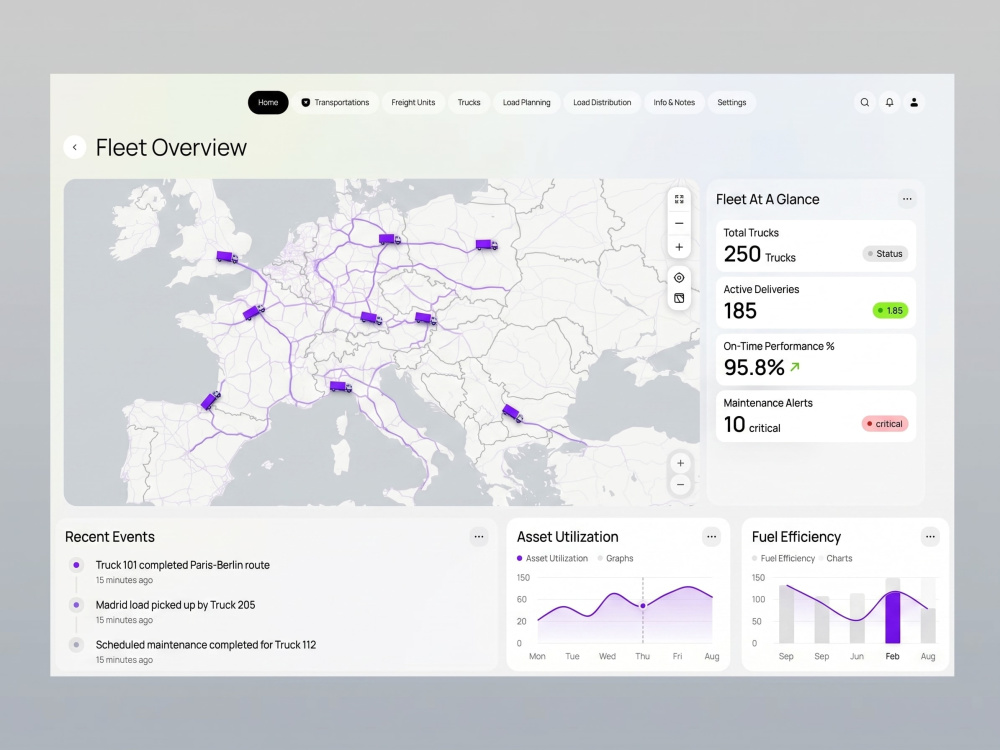Open Fleet At A Glance options menu
This screenshot has height=750, width=1000.
(x=907, y=199)
